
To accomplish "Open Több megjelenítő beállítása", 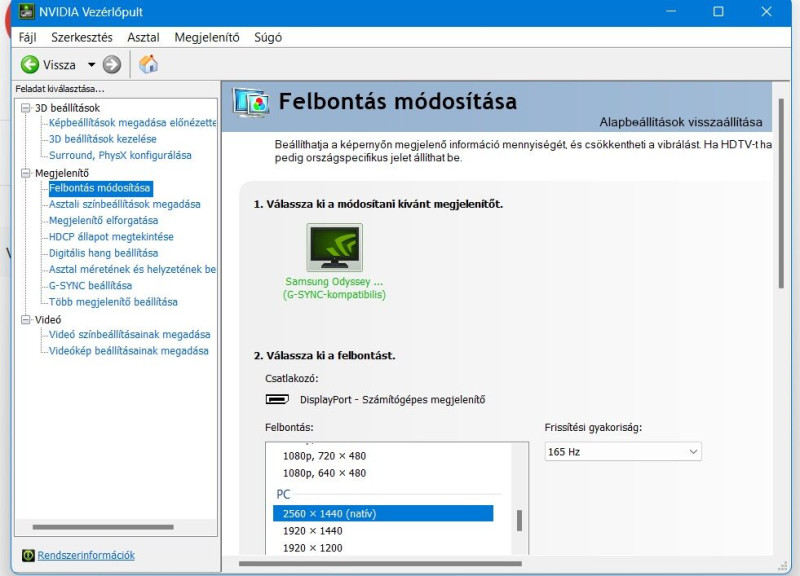I will [x=113, y=302].
